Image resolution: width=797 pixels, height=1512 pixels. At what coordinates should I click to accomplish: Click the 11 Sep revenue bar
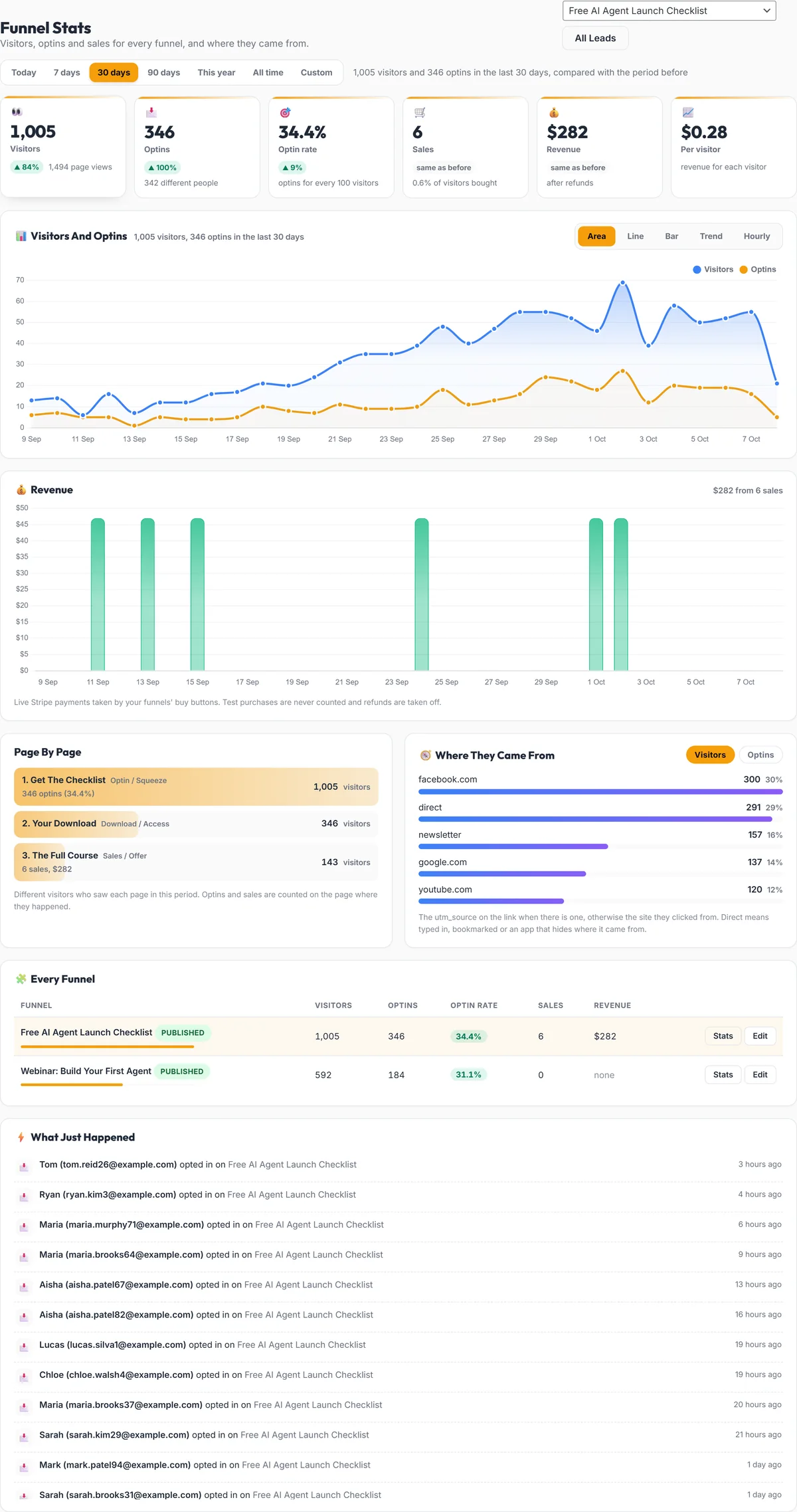[98, 595]
